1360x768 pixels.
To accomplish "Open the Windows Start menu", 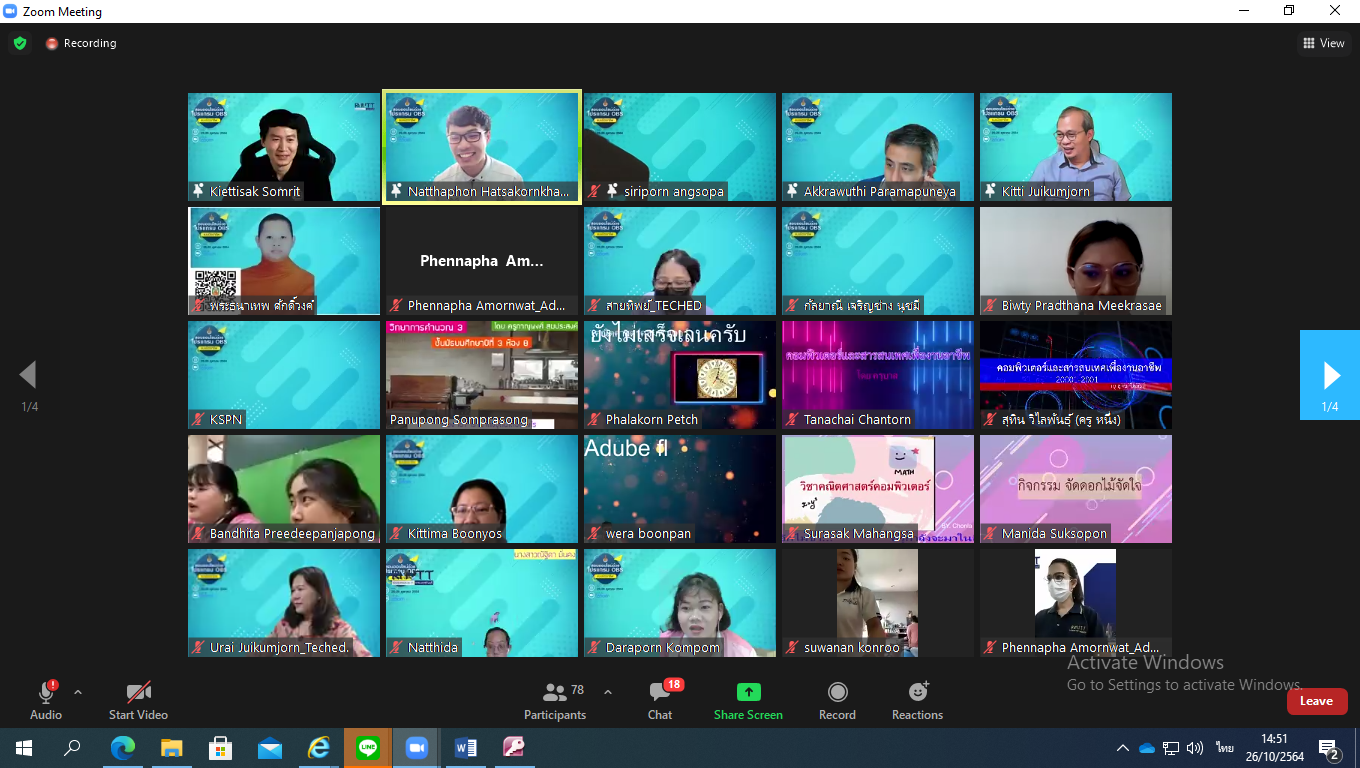I will coord(24,748).
